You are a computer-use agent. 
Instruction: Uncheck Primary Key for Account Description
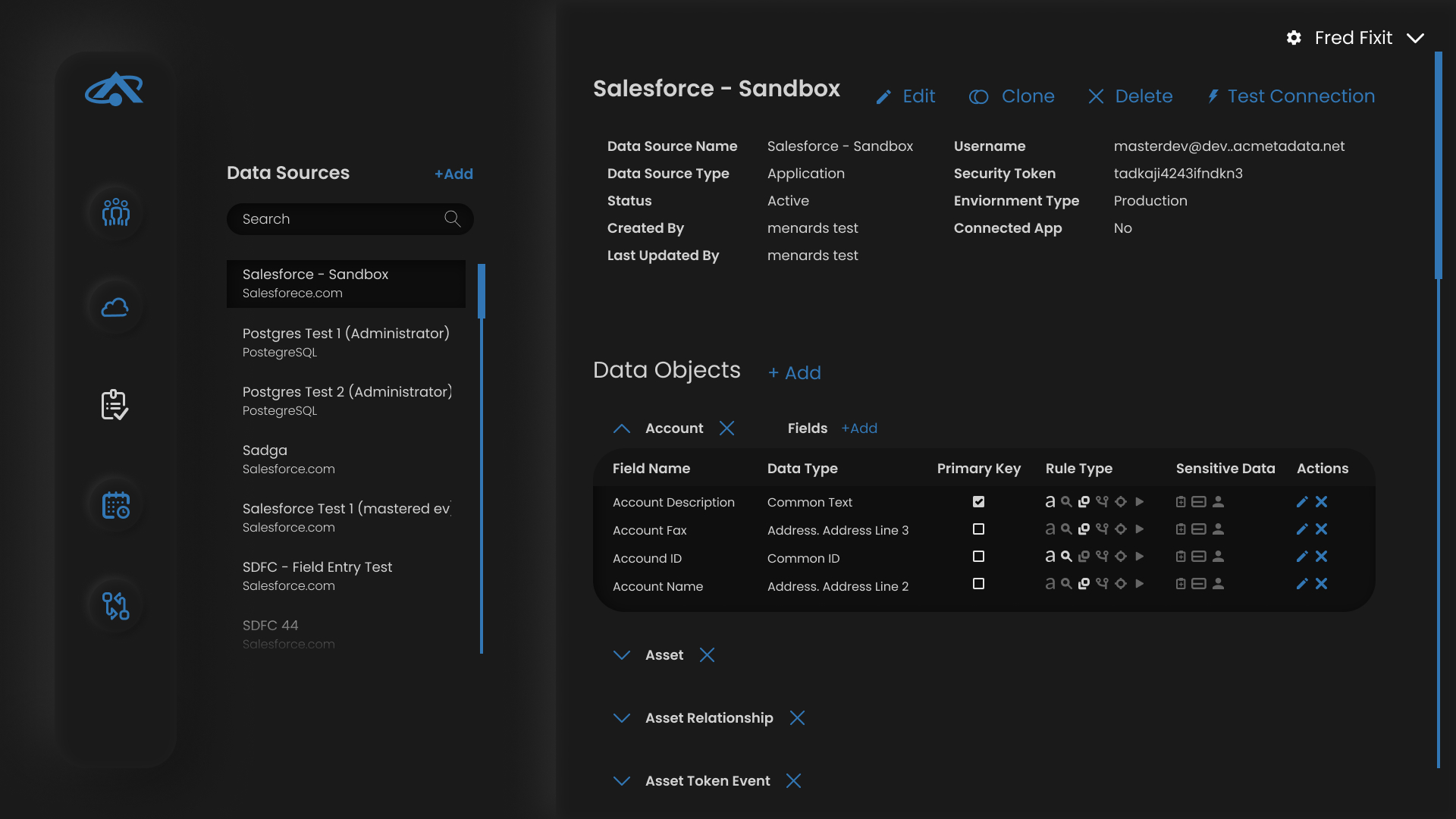click(x=978, y=501)
